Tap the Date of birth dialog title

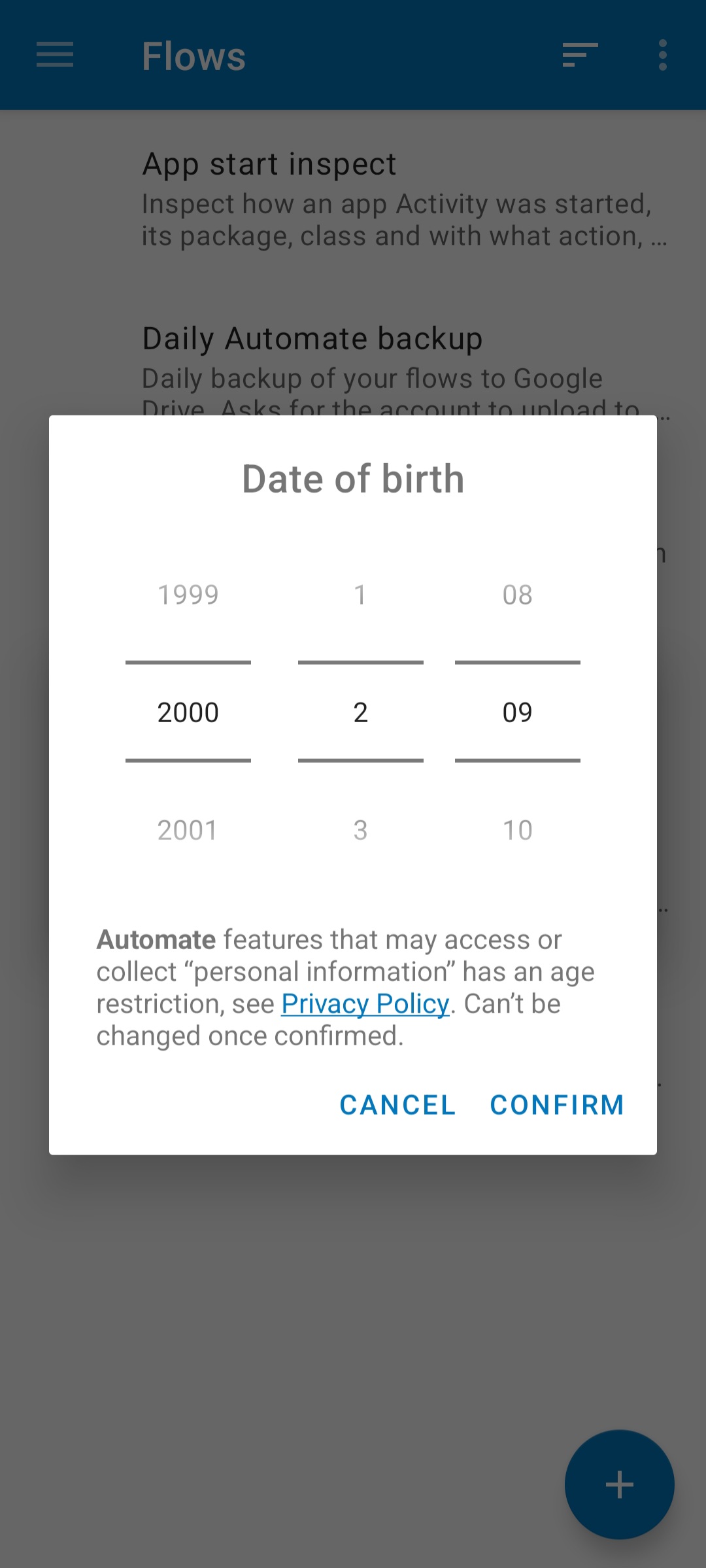tap(353, 479)
